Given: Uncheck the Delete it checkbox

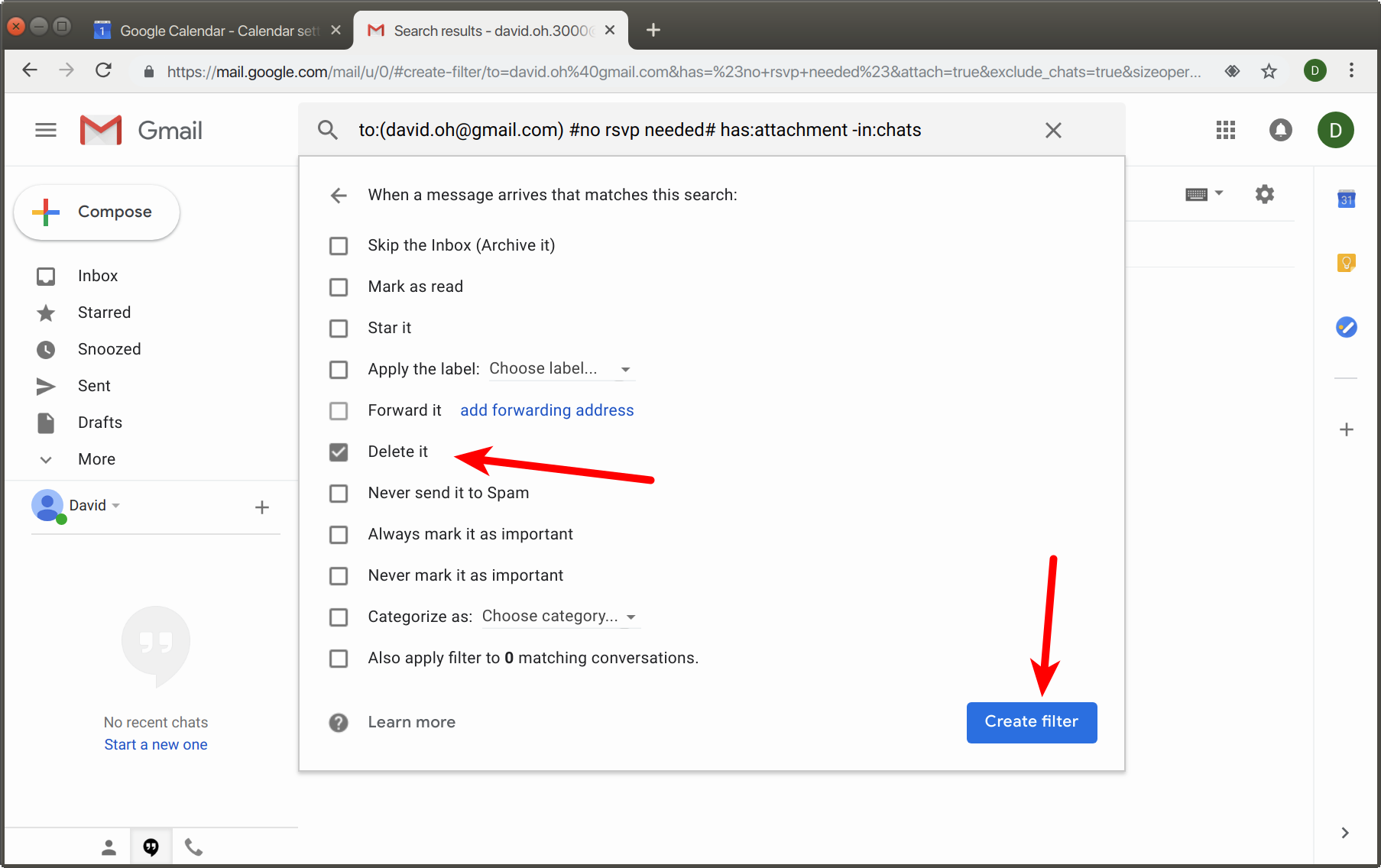Looking at the screenshot, I should pos(339,452).
